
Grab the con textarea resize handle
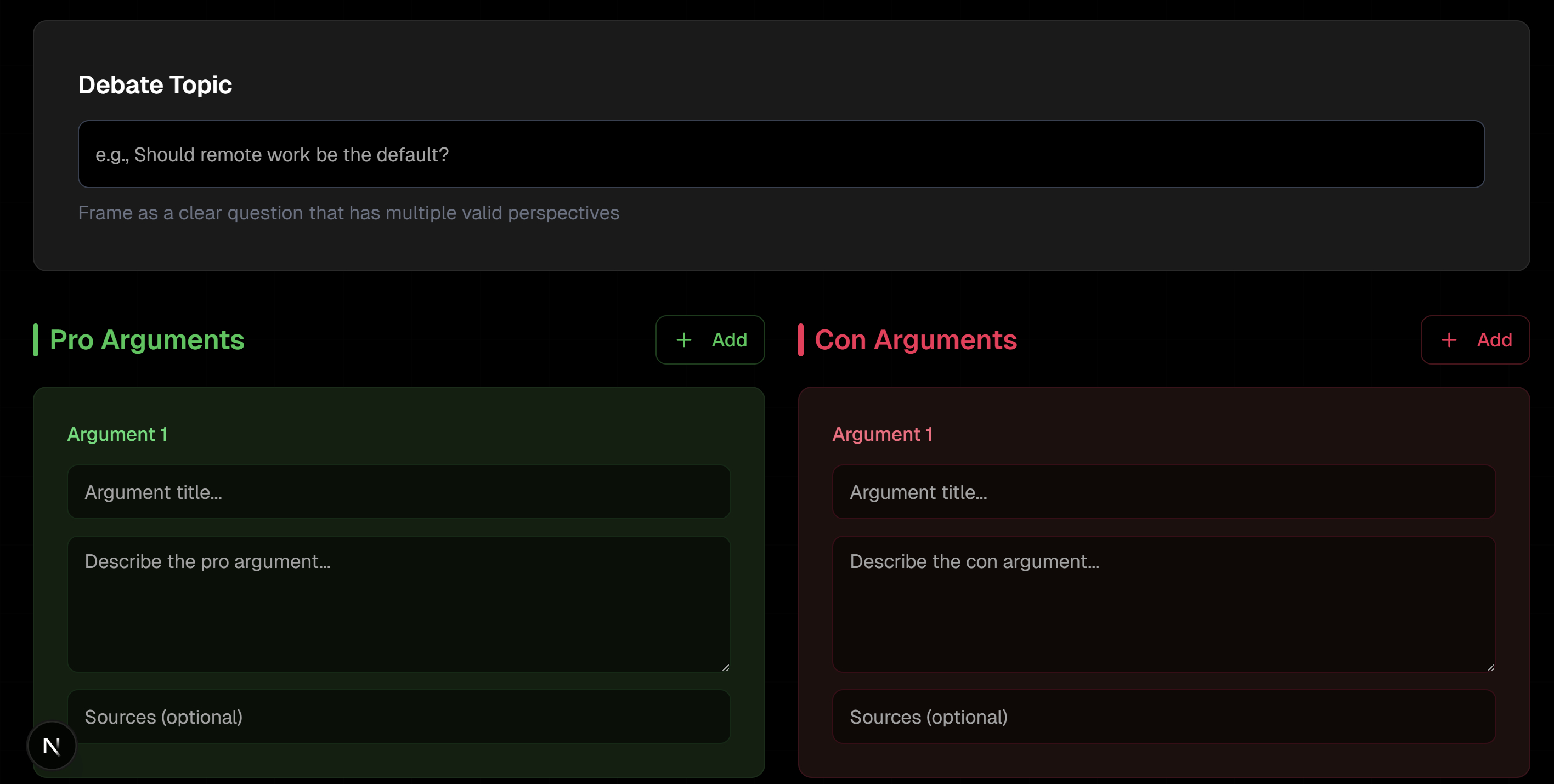pos(1491,668)
